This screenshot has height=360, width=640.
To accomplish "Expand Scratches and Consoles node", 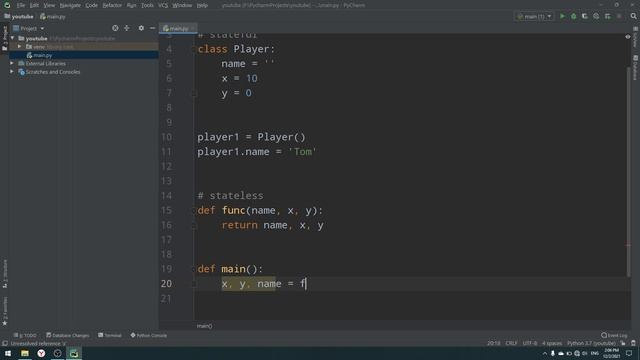I will point(12,72).
